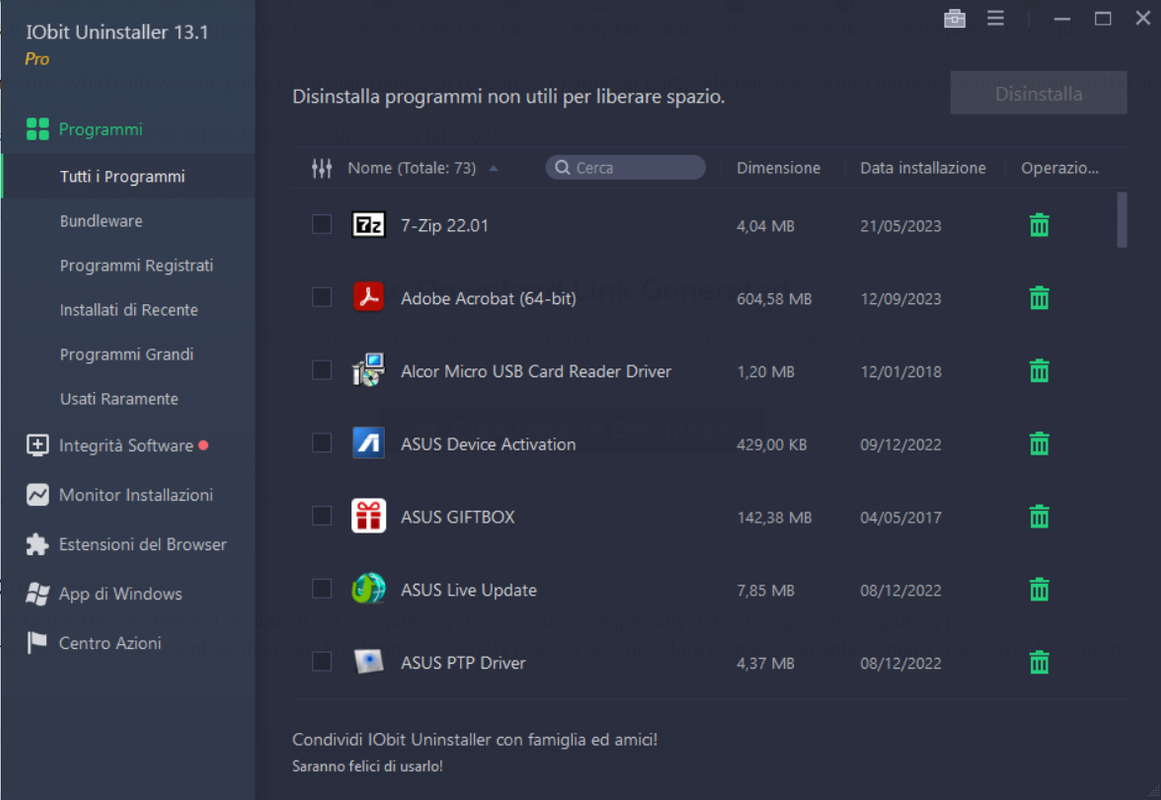Screen dimensions: 1161x800
Task: Open the toolbox icon in title bar
Action: pyautogui.click(x=954, y=19)
